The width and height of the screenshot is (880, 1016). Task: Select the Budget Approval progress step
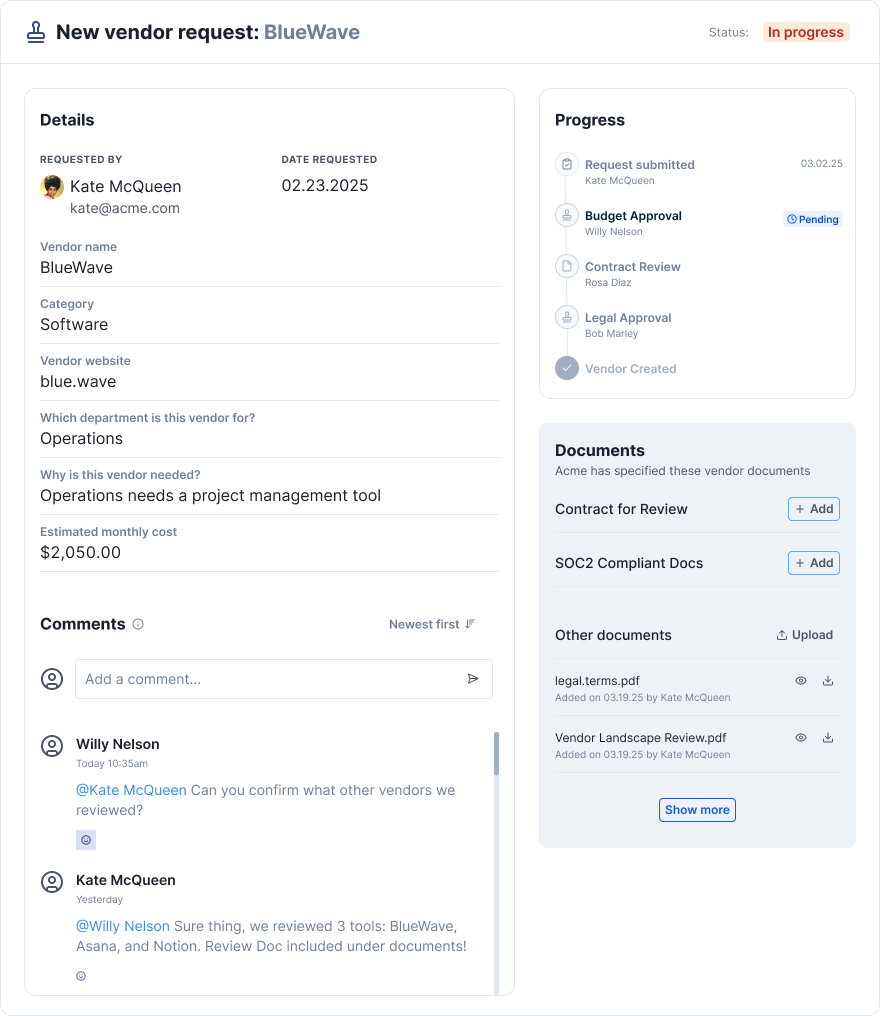pos(632,216)
